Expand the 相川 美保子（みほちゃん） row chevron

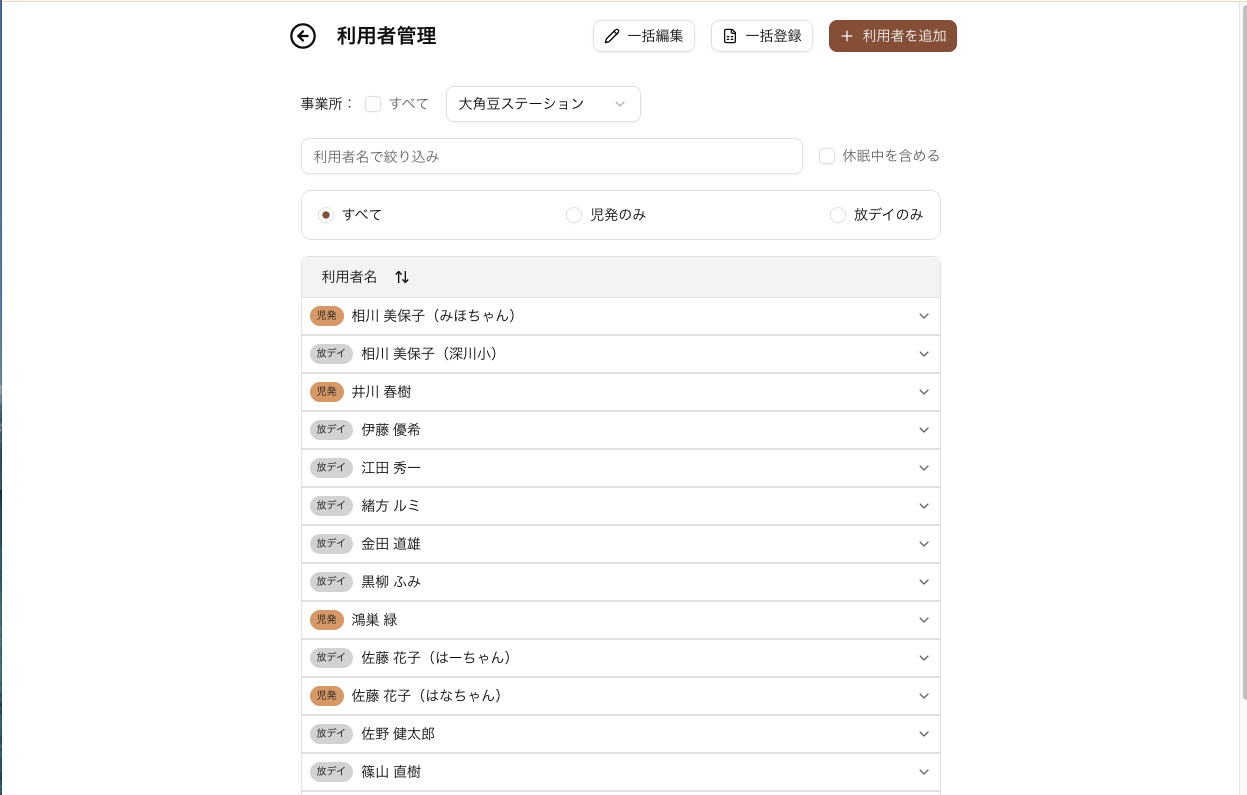point(924,316)
